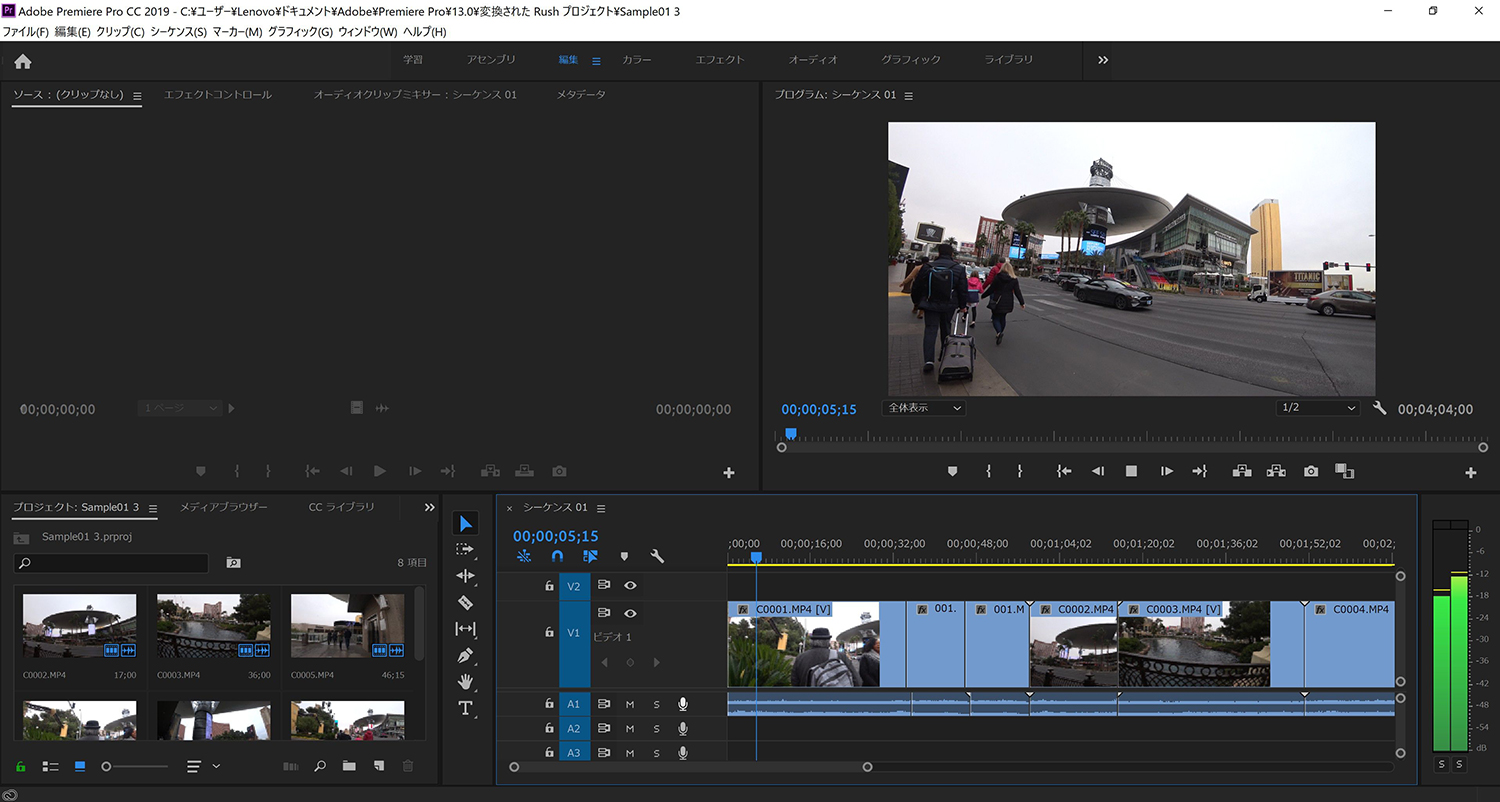Select the Hand tool
Image resolution: width=1500 pixels, height=802 pixels.
click(x=465, y=682)
